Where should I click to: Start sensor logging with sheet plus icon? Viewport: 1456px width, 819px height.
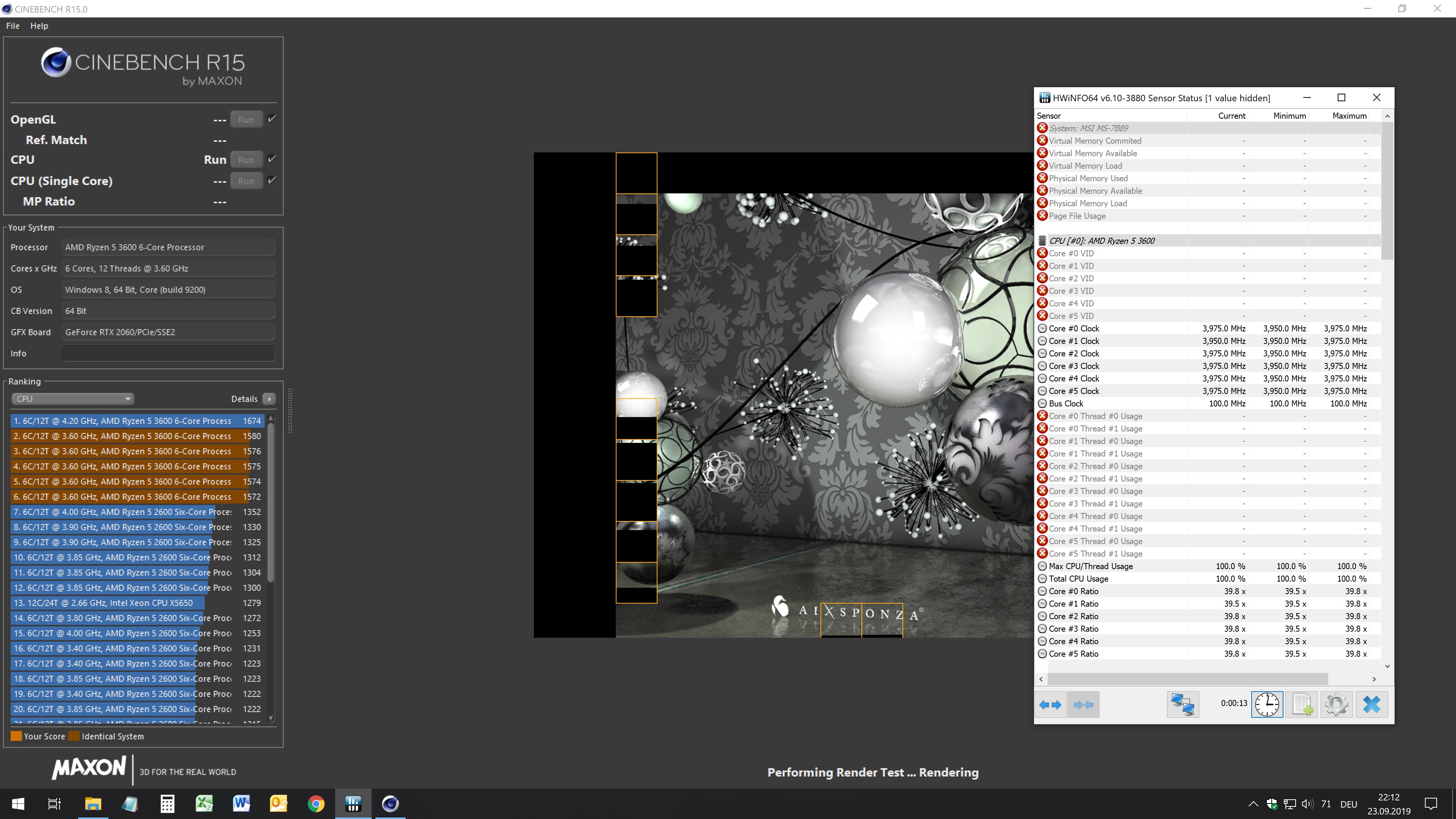1302,704
